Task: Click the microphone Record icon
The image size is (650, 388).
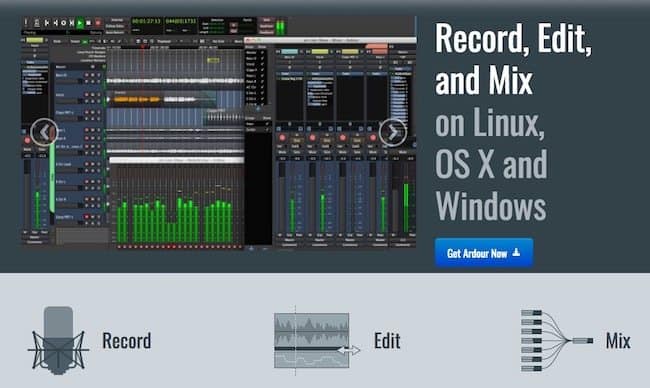Action: tap(58, 341)
